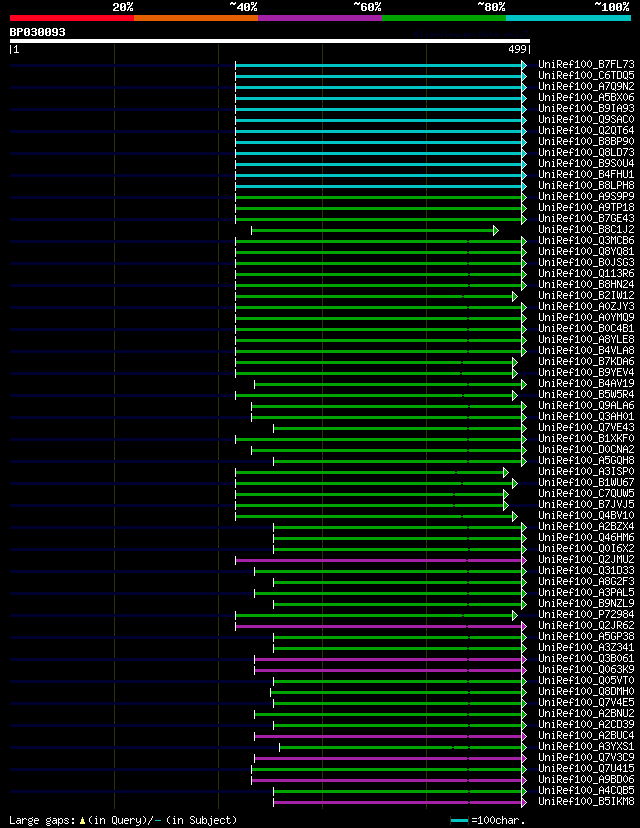640x828 pixels.
Task: Pick the UniRef100_B2IW12 label
Action: coord(586,296)
